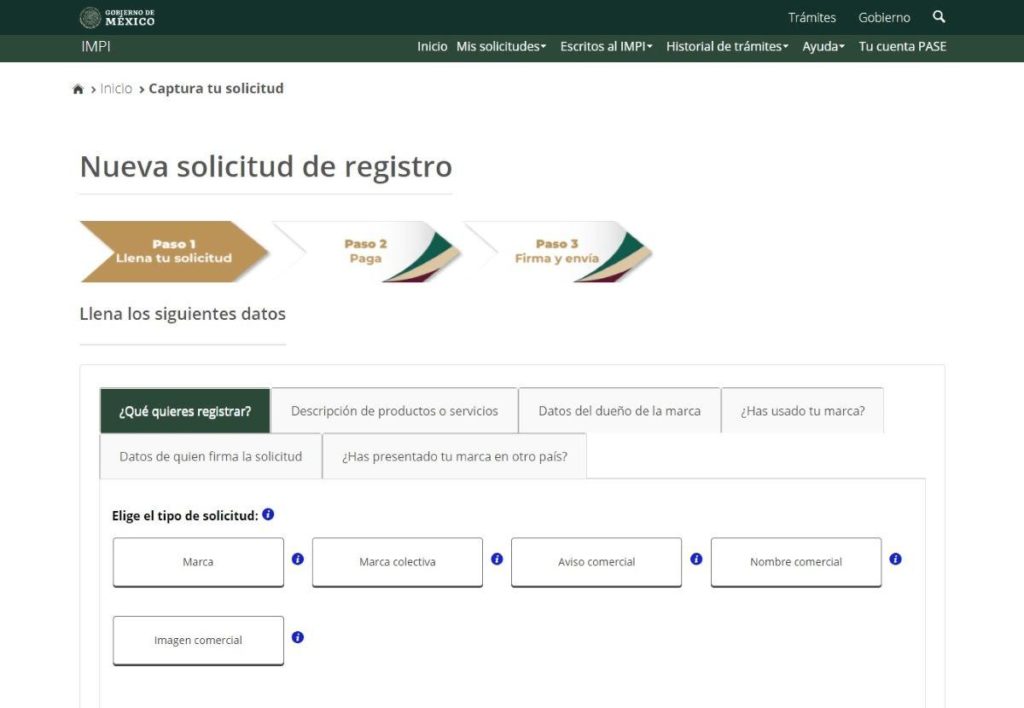This screenshot has height=708, width=1024.
Task: Click the info icon next to Marca
Action: (x=298, y=560)
